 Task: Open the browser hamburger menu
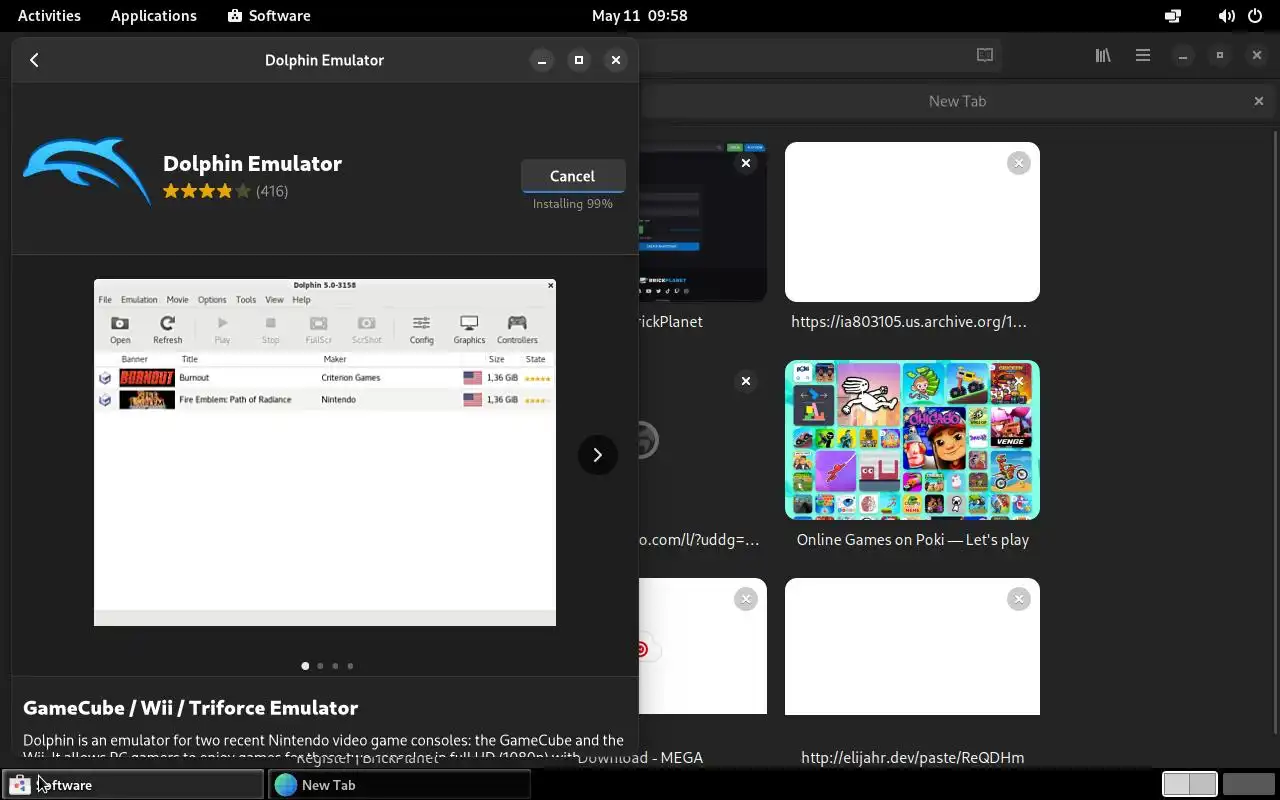tap(1143, 56)
